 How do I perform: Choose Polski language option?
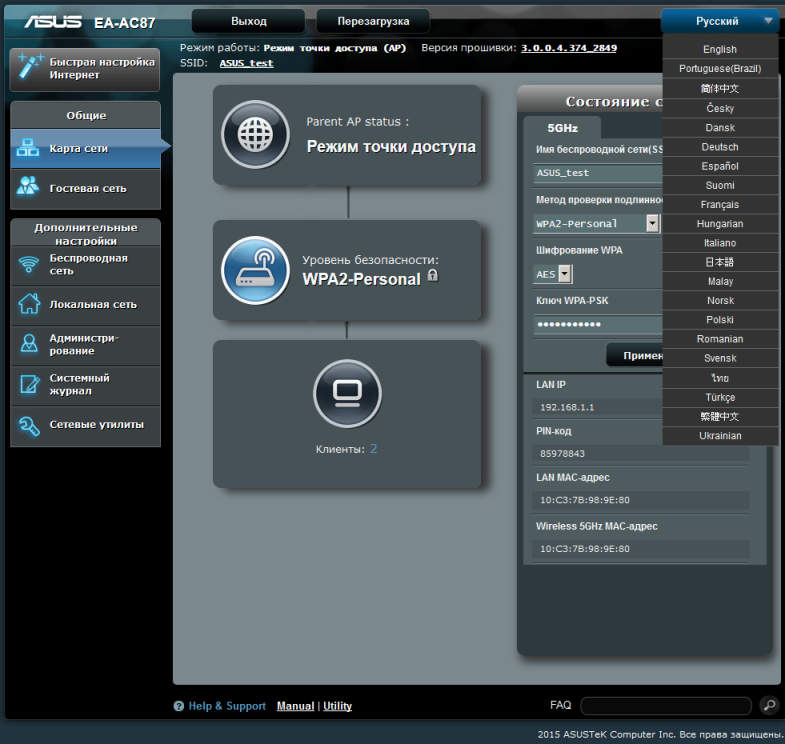(720, 319)
